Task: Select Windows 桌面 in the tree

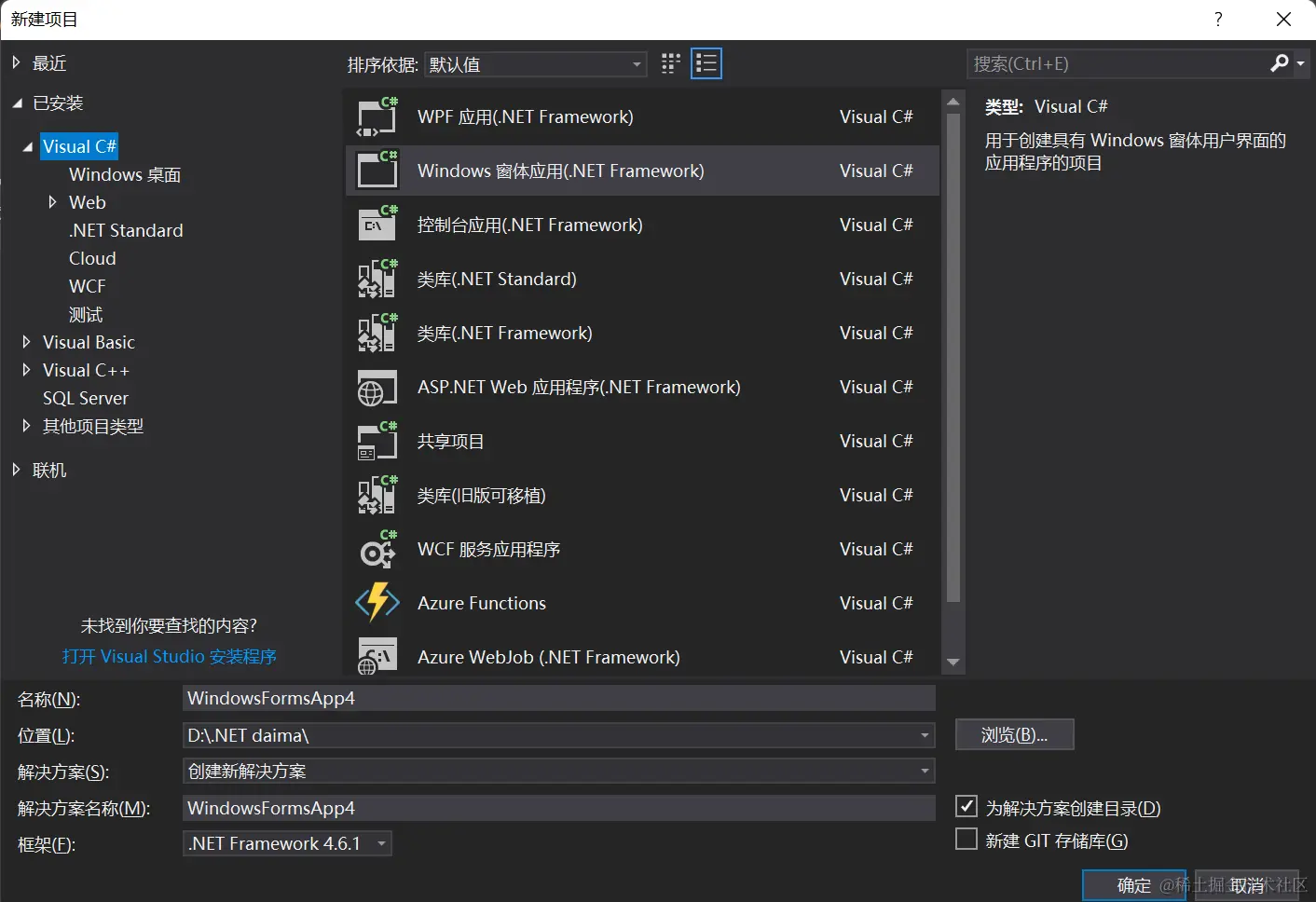Action: pyautogui.click(x=125, y=174)
